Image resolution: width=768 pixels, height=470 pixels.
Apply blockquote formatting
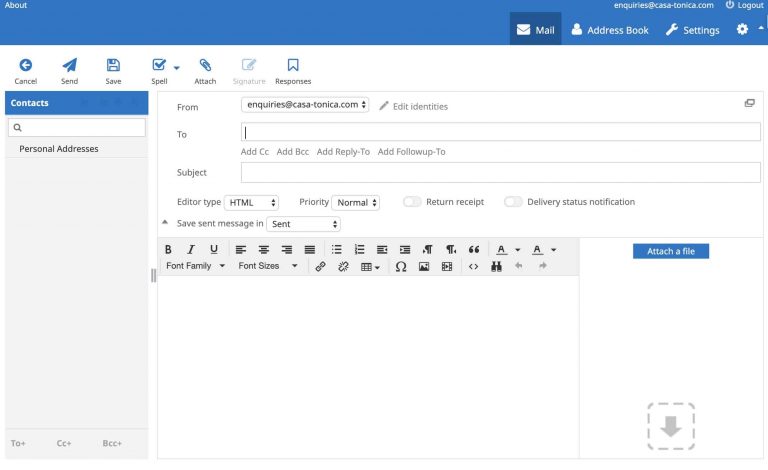[474, 250]
